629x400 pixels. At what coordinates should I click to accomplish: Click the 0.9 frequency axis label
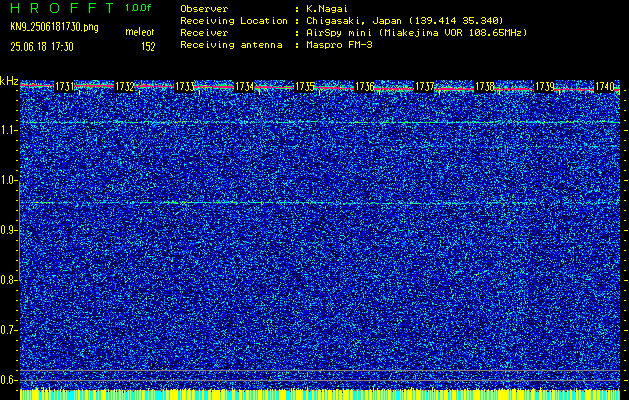pyautogui.click(x=8, y=230)
